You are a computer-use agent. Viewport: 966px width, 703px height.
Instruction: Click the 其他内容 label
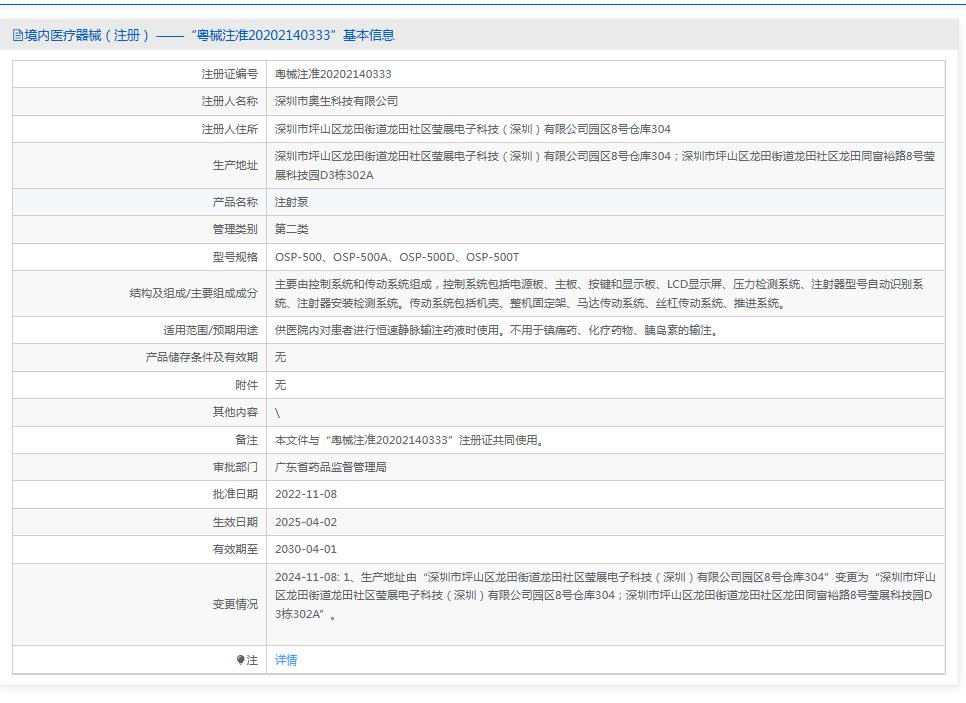coord(235,412)
